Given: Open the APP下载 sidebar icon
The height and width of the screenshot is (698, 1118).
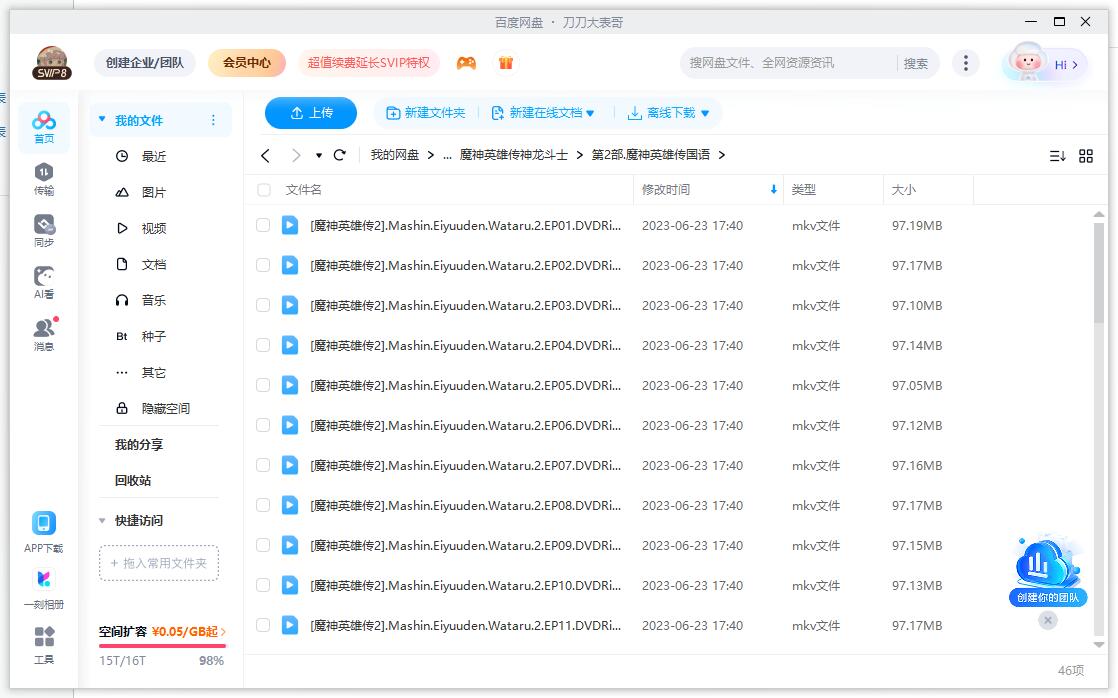Looking at the screenshot, I should pyautogui.click(x=43, y=532).
